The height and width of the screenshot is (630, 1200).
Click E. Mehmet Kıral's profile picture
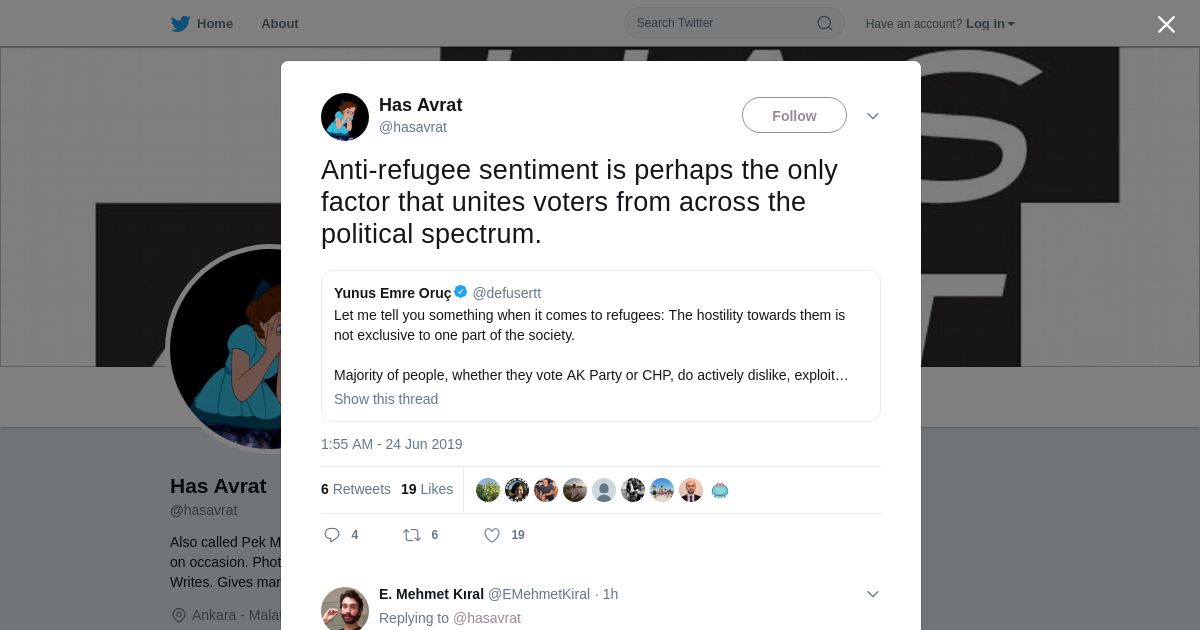point(345,609)
